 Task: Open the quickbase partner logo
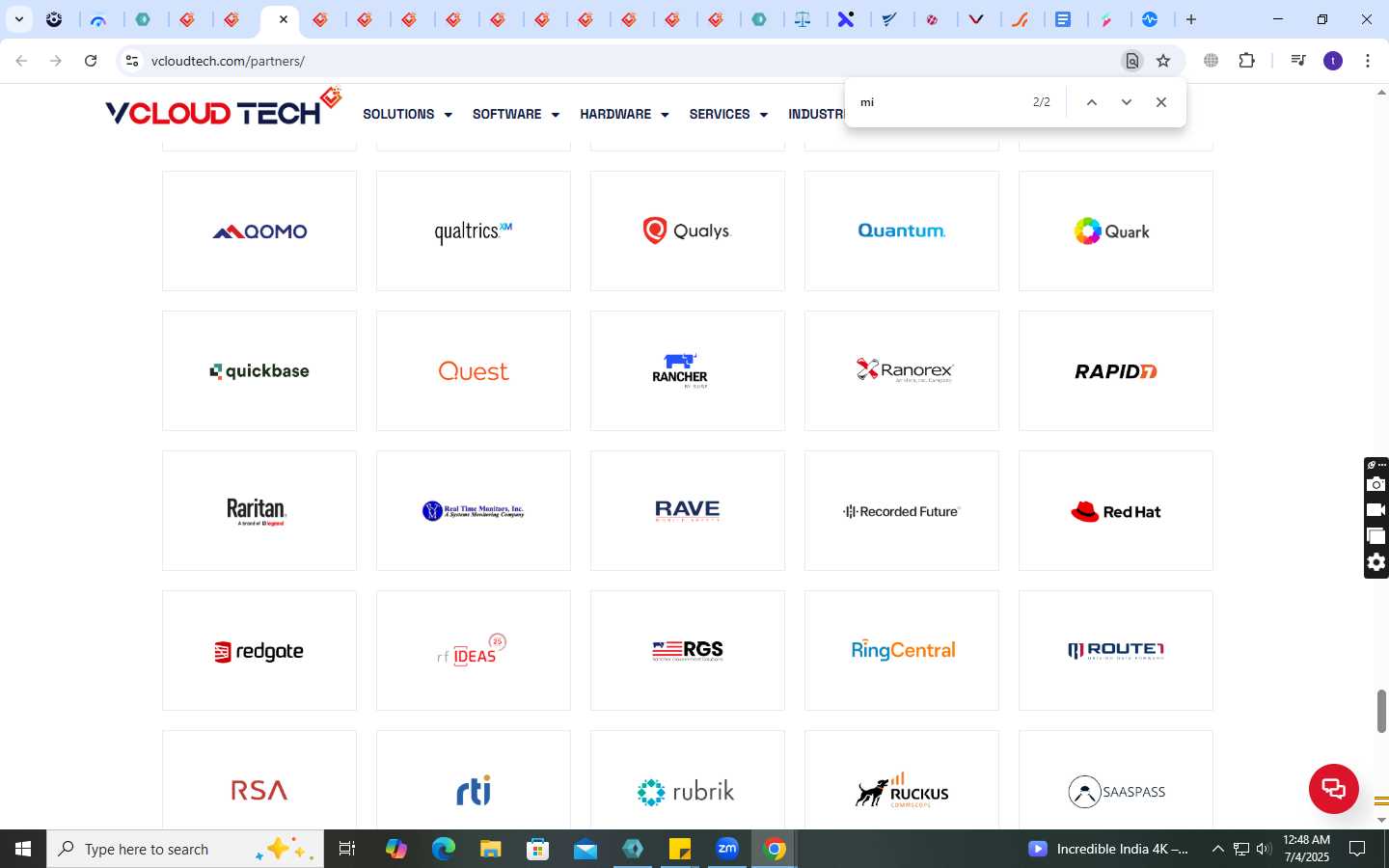(x=259, y=371)
